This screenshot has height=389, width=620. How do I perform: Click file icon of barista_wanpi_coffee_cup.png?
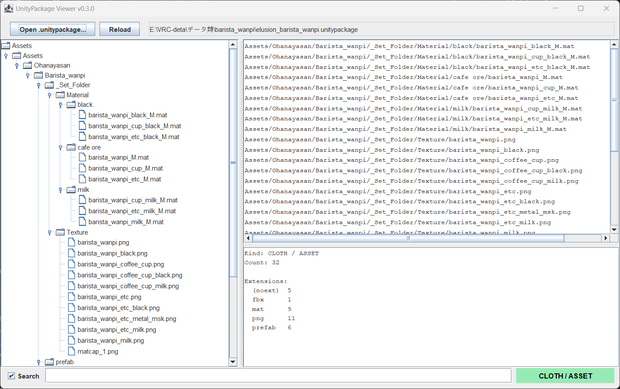(x=71, y=264)
